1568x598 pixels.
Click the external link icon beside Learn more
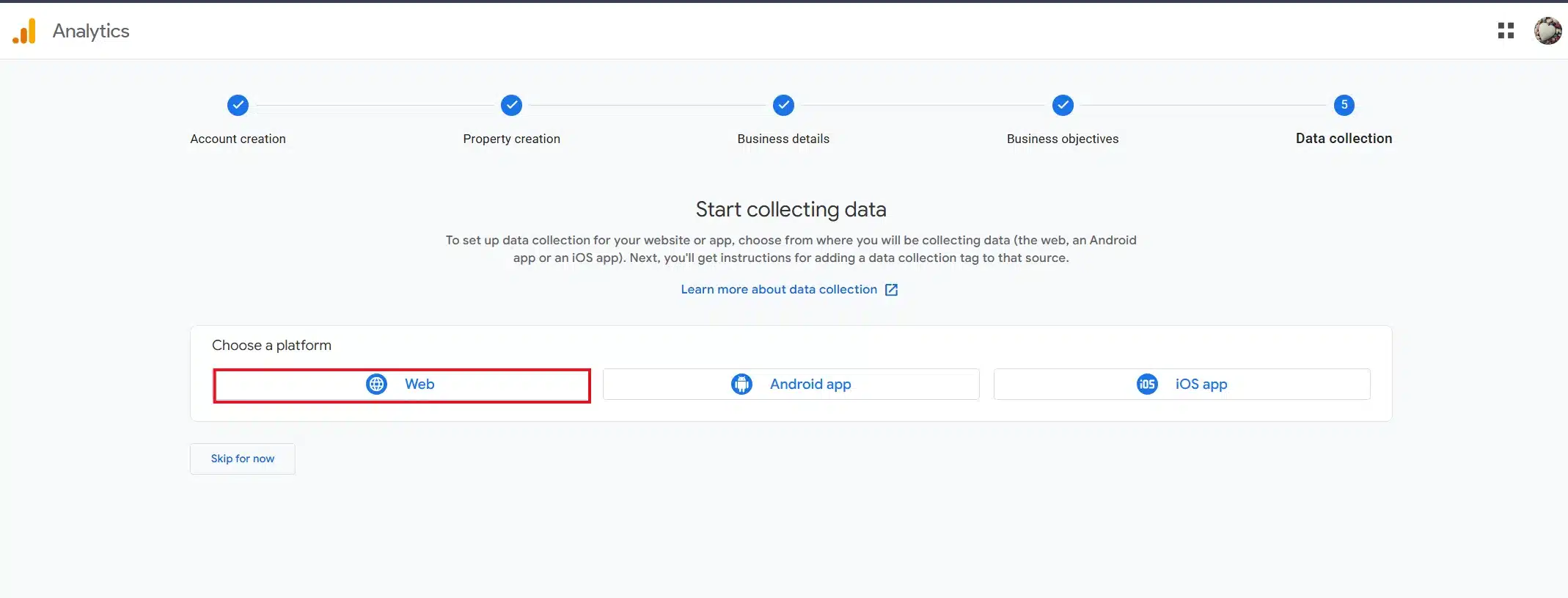891,290
